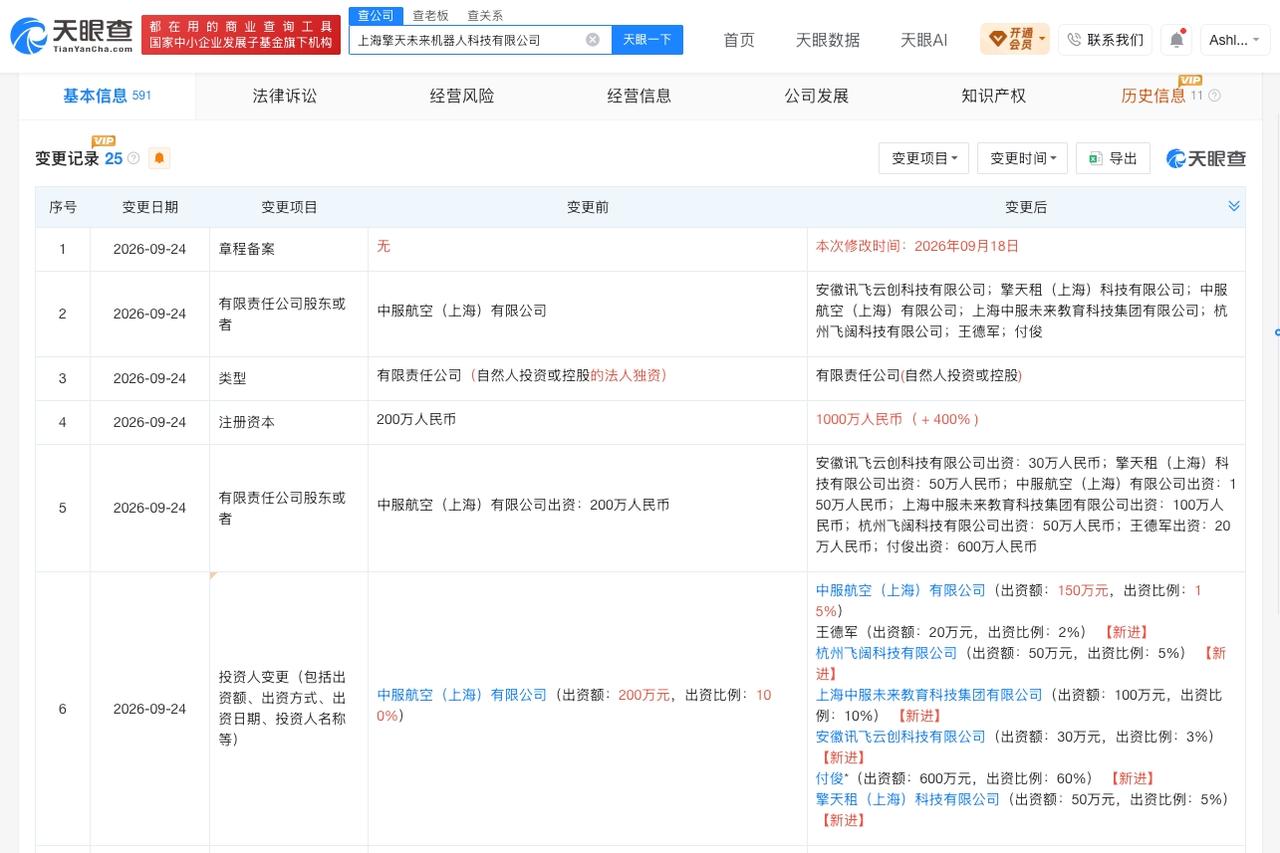Click the orange alert bell beside 变更记录

[x=159, y=158]
